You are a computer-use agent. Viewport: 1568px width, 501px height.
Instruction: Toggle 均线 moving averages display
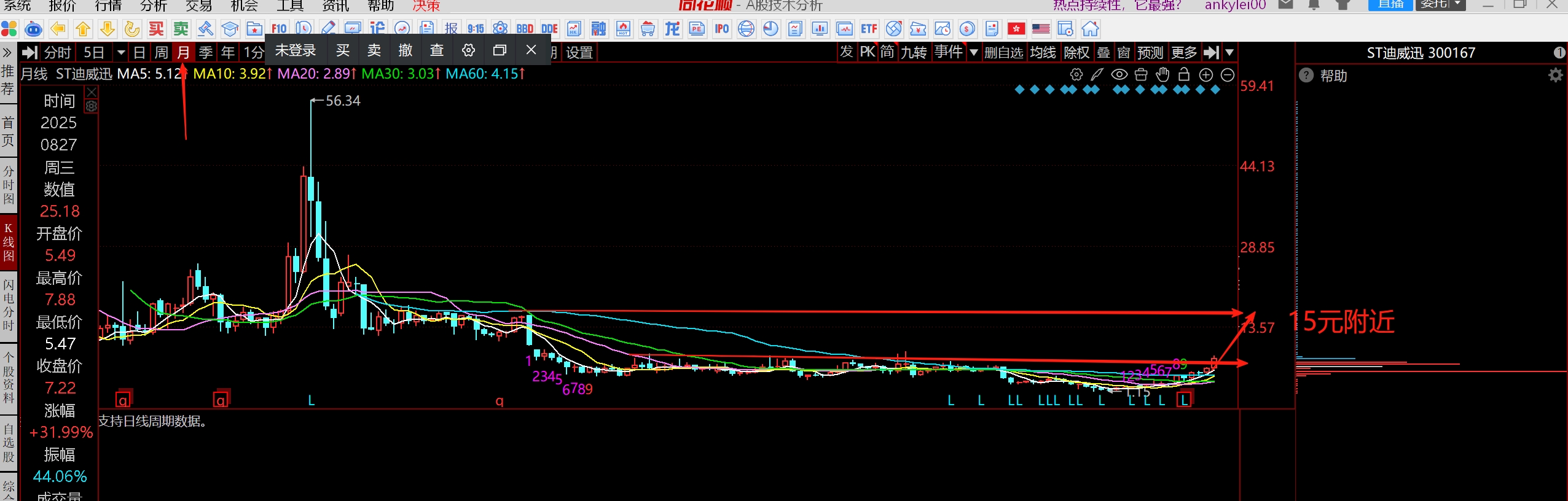tap(1043, 52)
